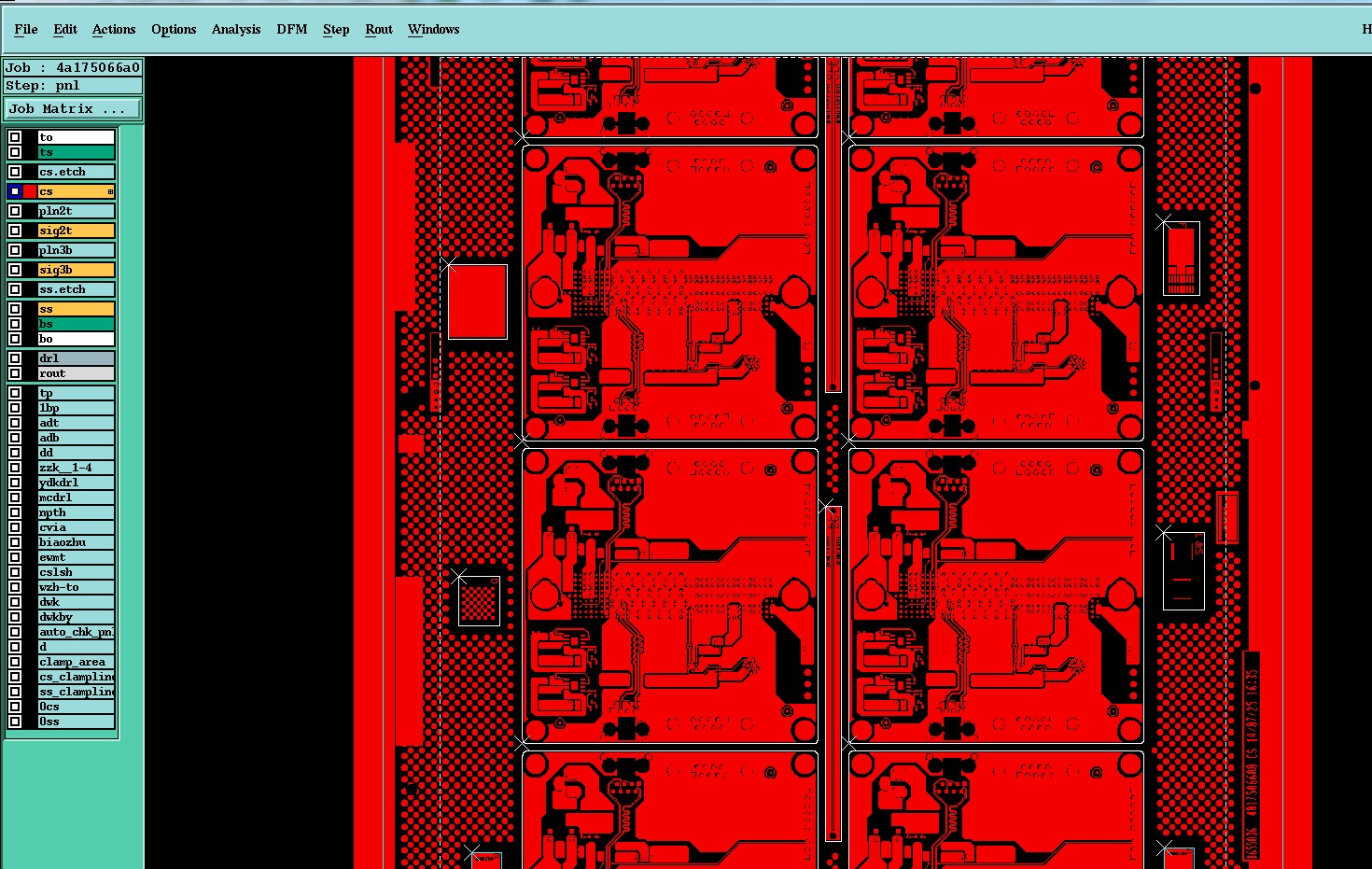Toggle display checkbox of layer sig3b
Screen dimensions: 1372x869
click(15, 270)
